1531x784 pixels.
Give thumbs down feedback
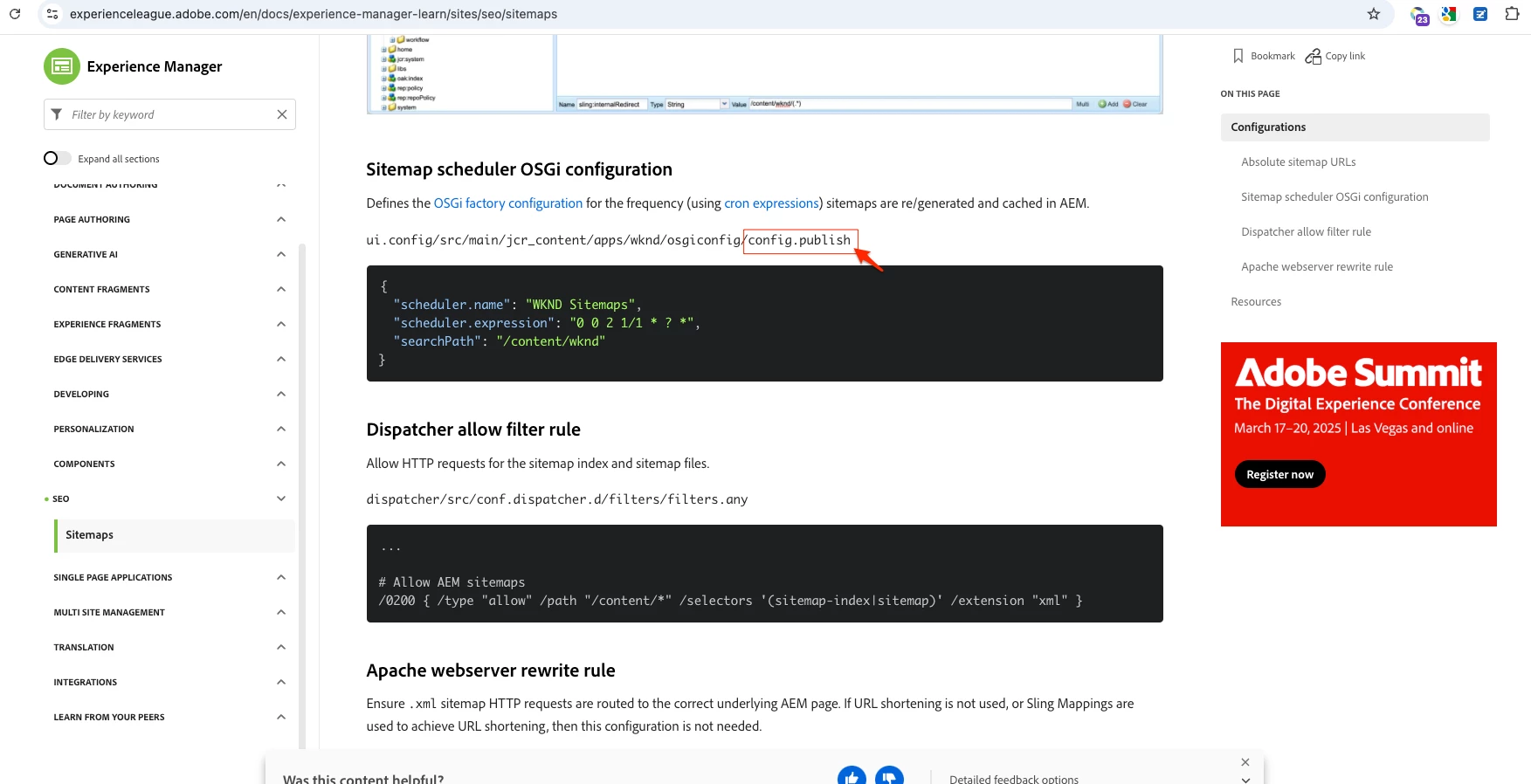(x=889, y=777)
